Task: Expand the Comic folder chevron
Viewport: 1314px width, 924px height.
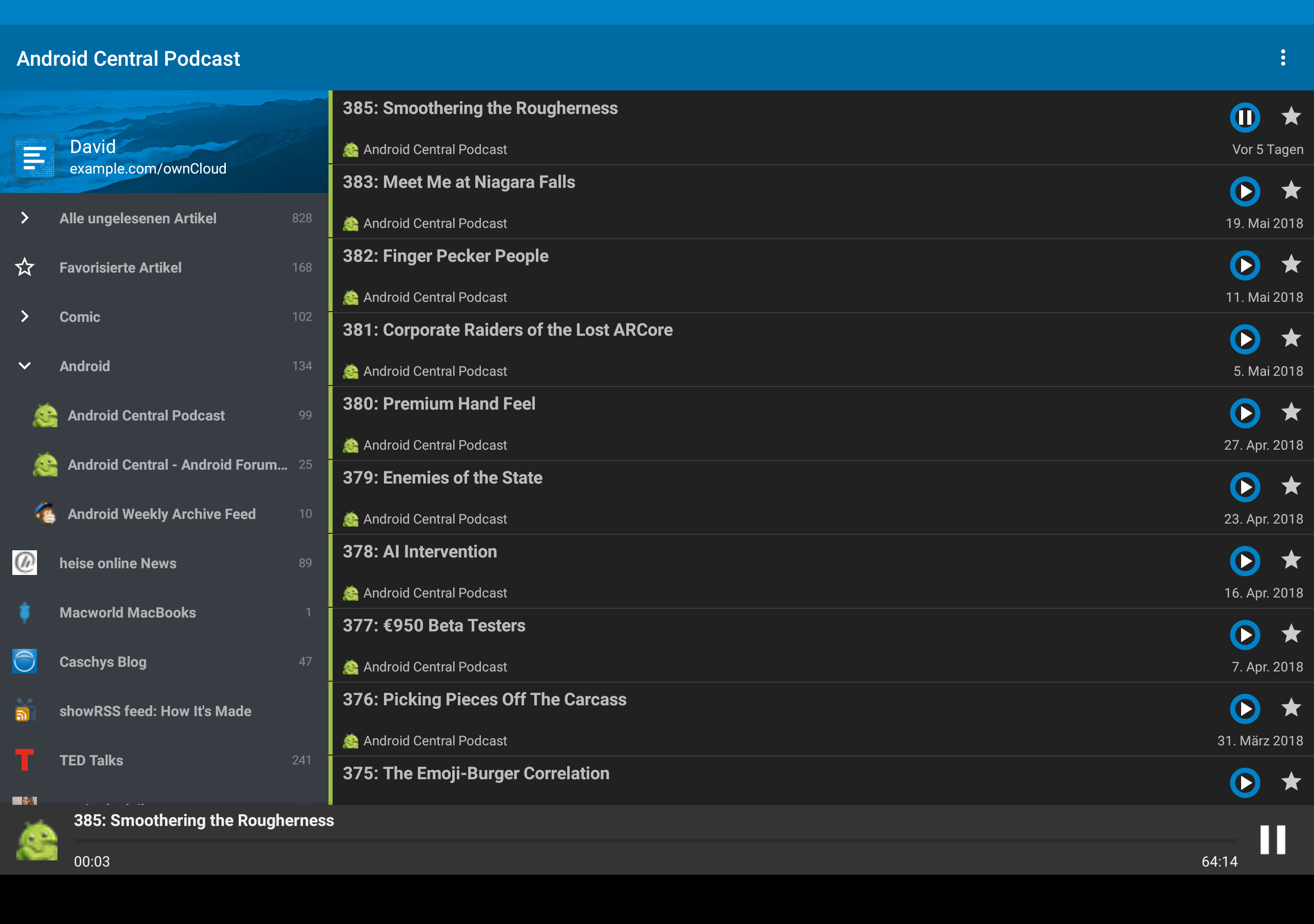Action: [x=25, y=317]
